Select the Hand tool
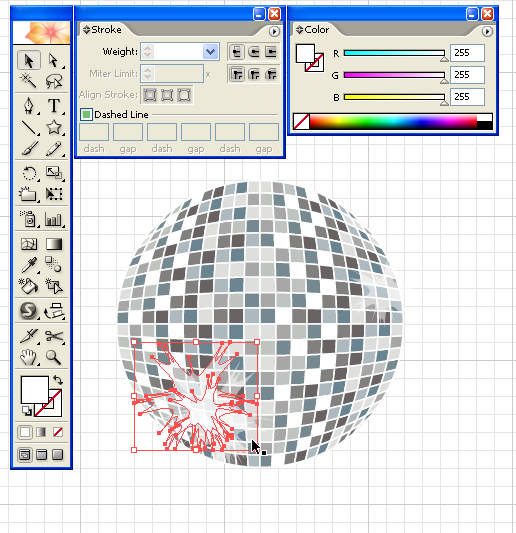The height and width of the screenshot is (533, 516). point(29,357)
